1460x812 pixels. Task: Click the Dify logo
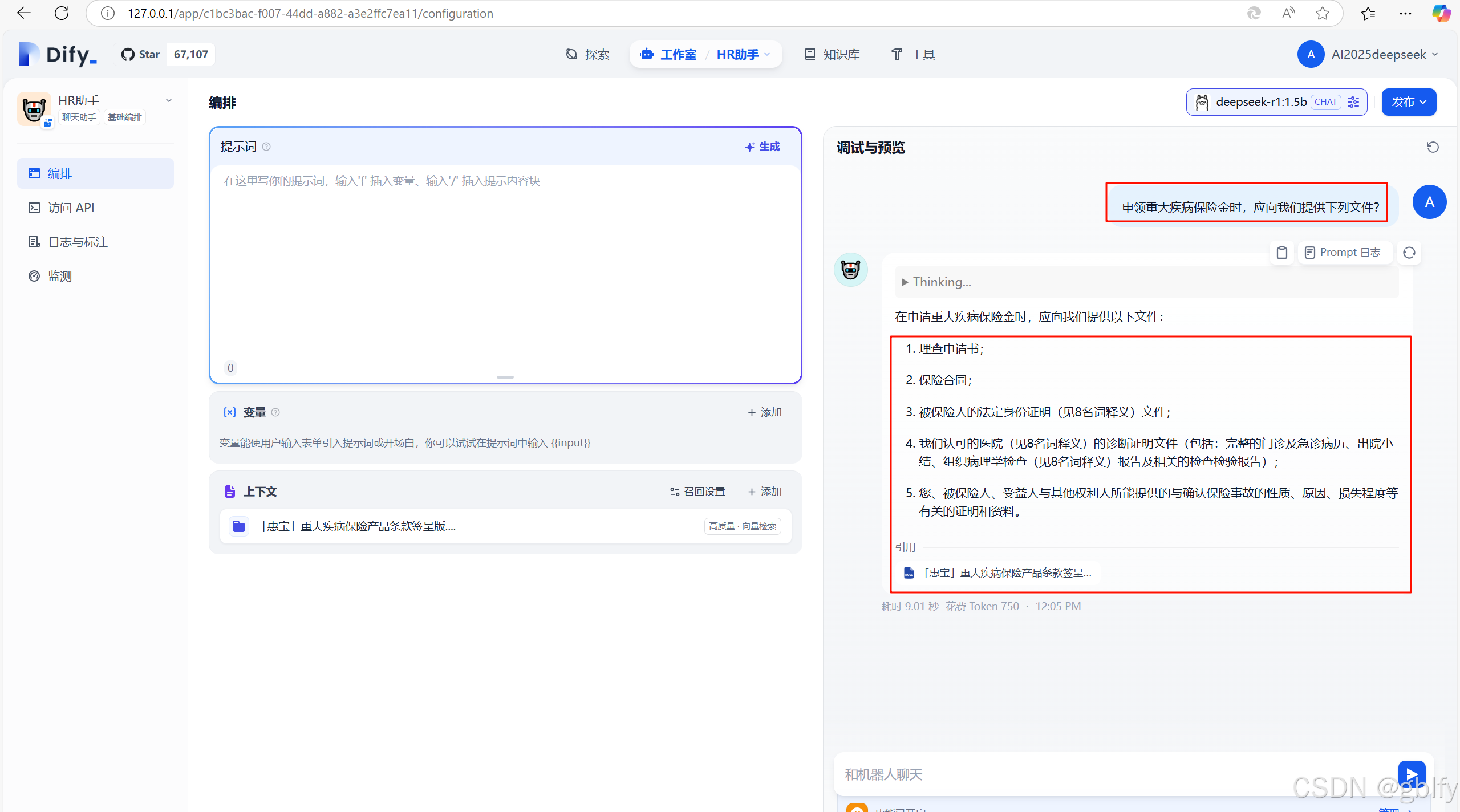57,54
